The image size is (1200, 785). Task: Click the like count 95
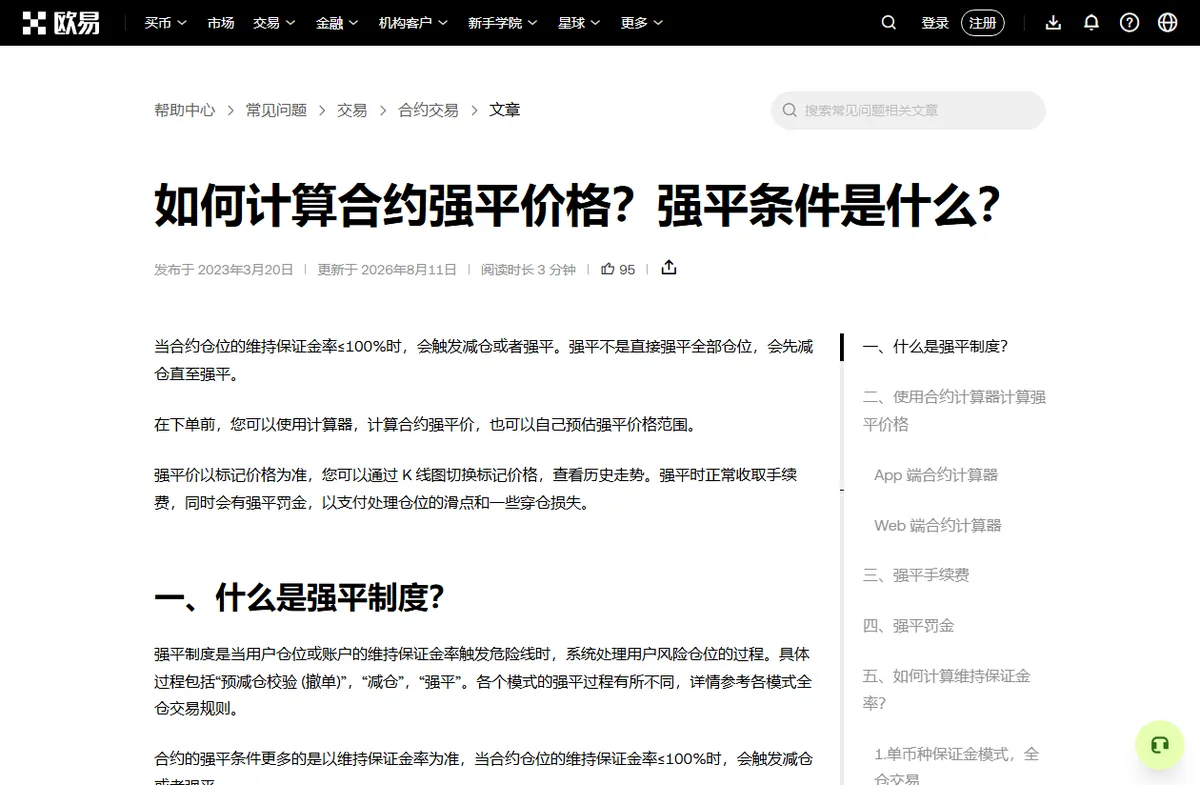pos(627,269)
